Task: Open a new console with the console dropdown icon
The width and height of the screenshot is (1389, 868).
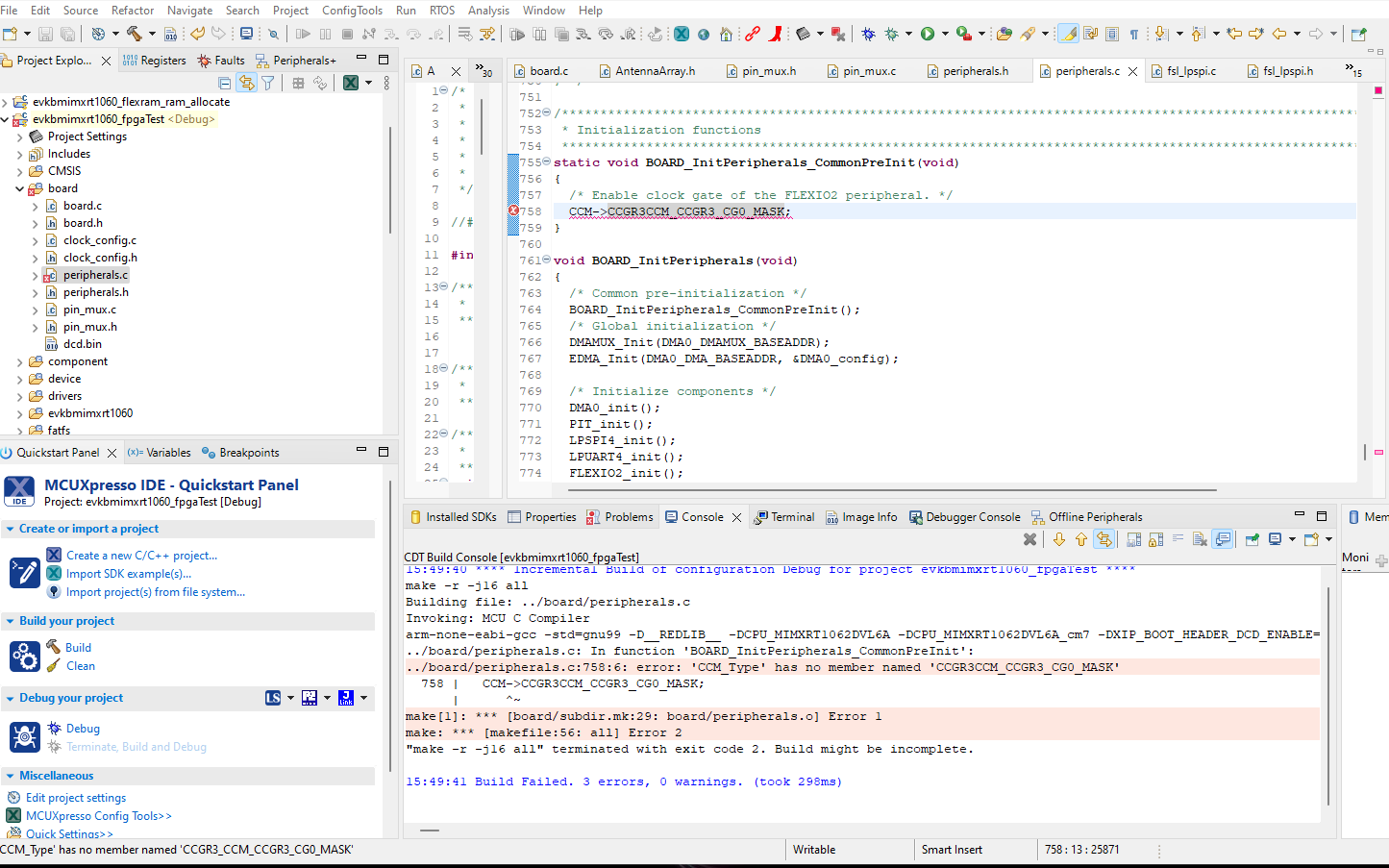Action: [x=1312, y=538]
